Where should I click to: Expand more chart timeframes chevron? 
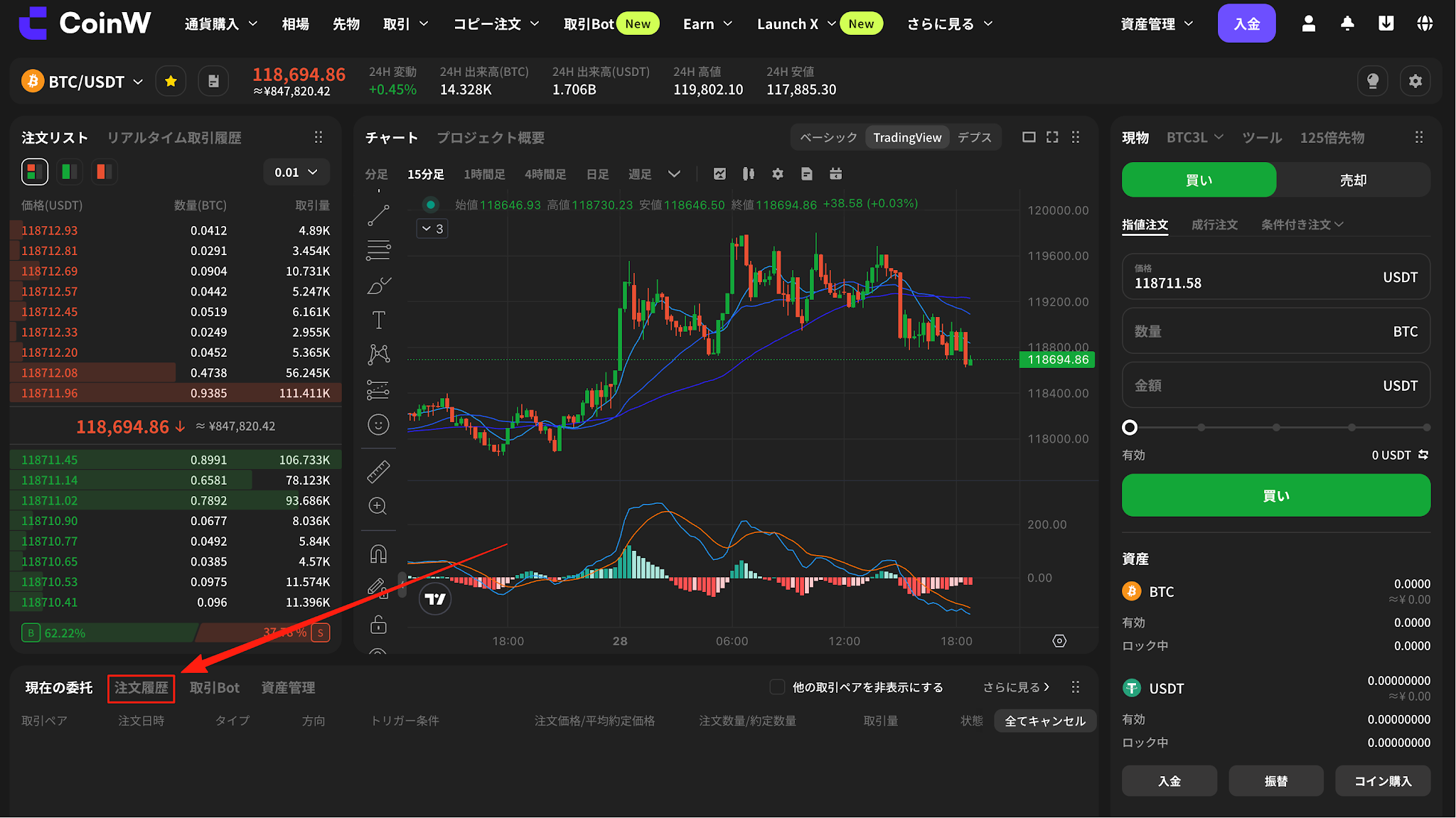click(x=674, y=174)
